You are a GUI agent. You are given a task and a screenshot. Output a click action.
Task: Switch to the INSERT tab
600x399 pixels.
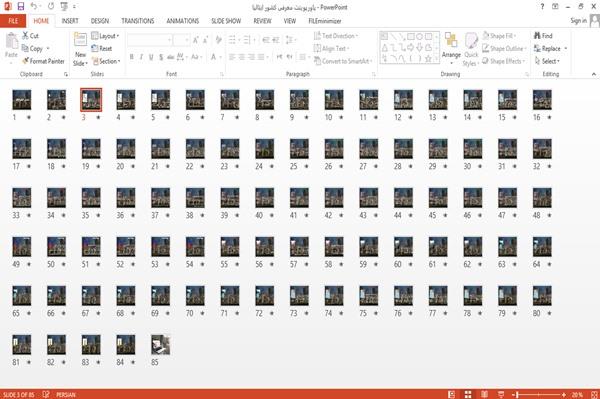pos(70,21)
